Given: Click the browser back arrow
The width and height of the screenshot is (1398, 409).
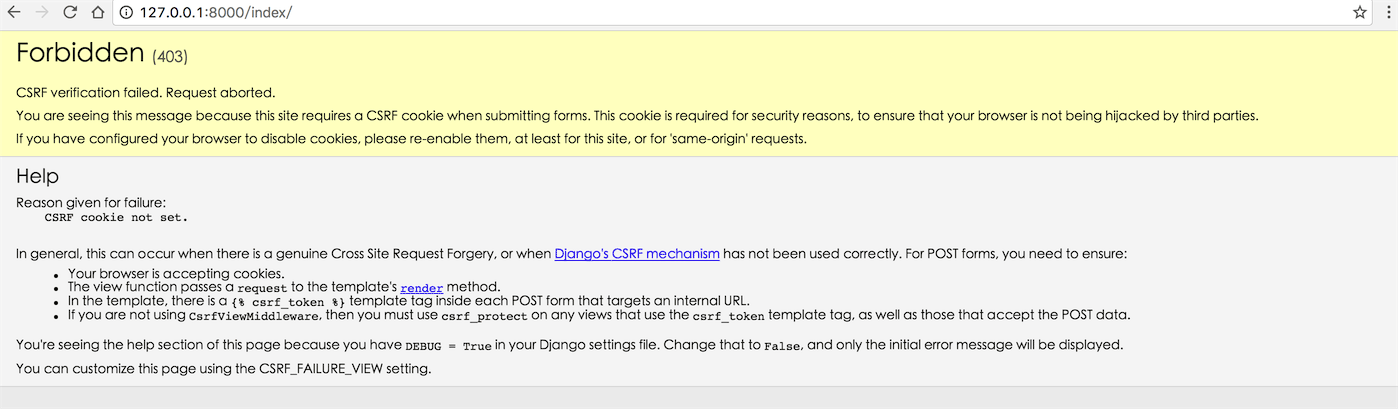Looking at the screenshot, I should coord(14,13).
